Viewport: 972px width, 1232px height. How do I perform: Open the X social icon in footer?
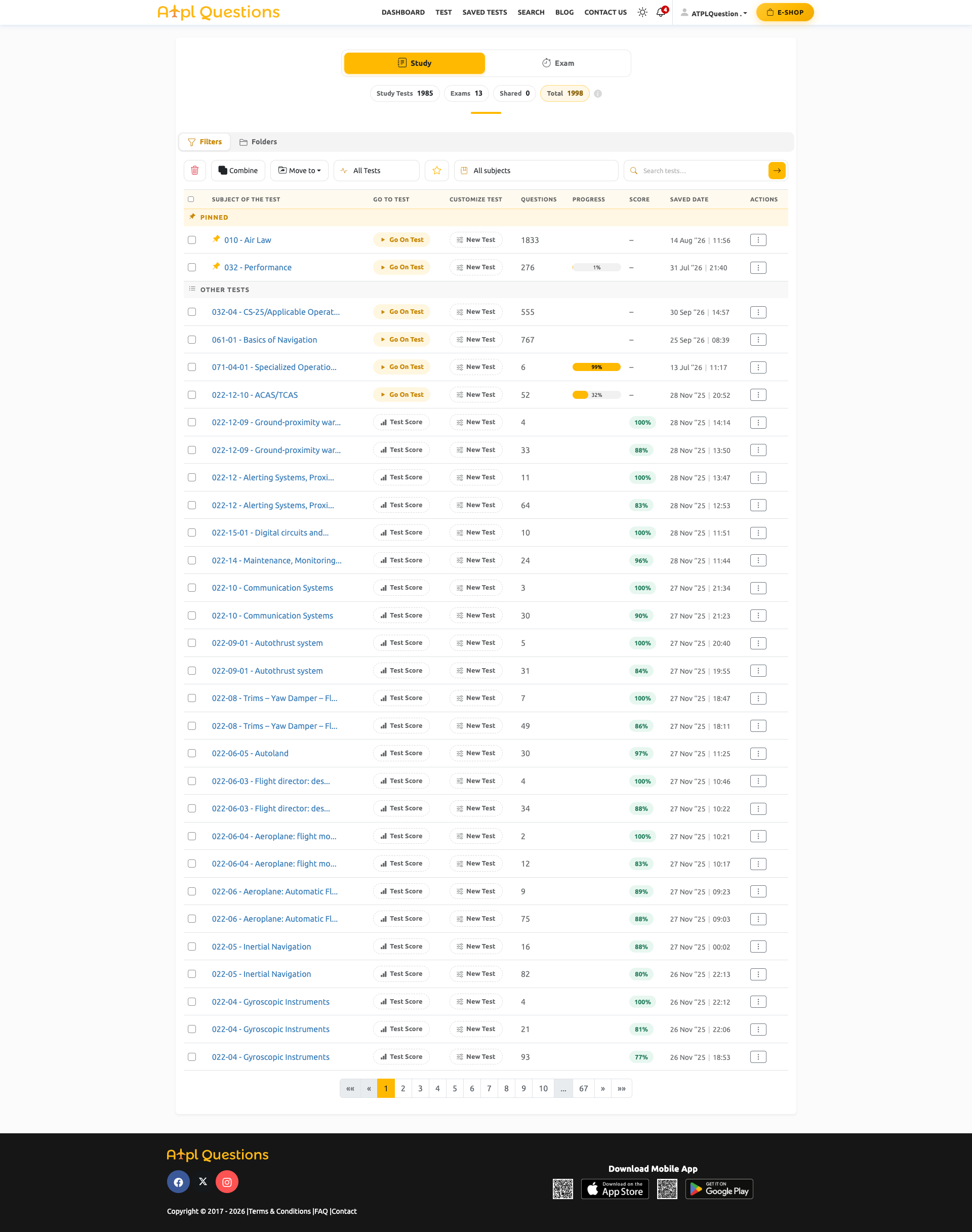(202, 1182)
